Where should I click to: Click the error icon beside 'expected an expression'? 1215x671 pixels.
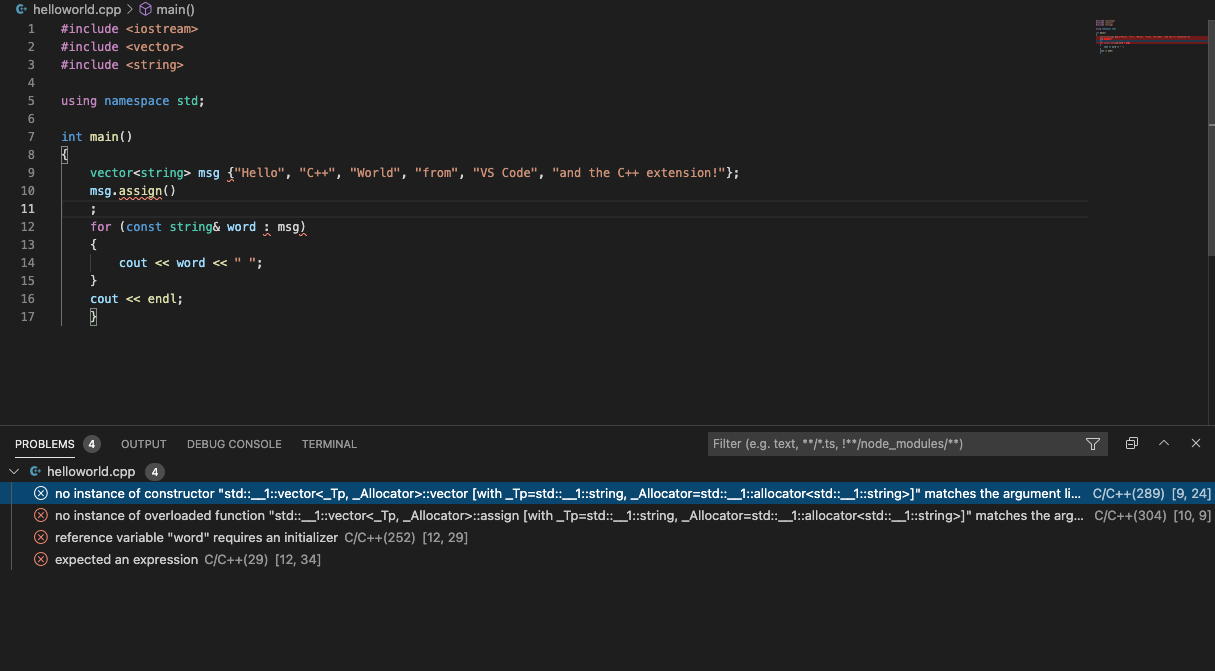pyautogui.click(x=40, y=559)
